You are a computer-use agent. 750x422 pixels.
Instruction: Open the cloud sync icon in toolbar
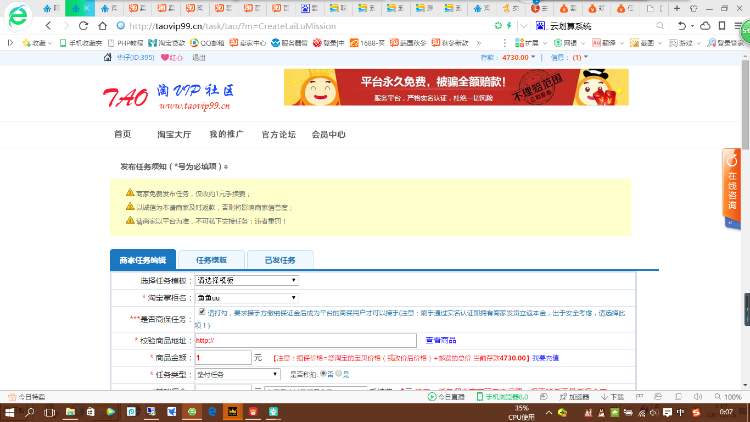(705, 26)
